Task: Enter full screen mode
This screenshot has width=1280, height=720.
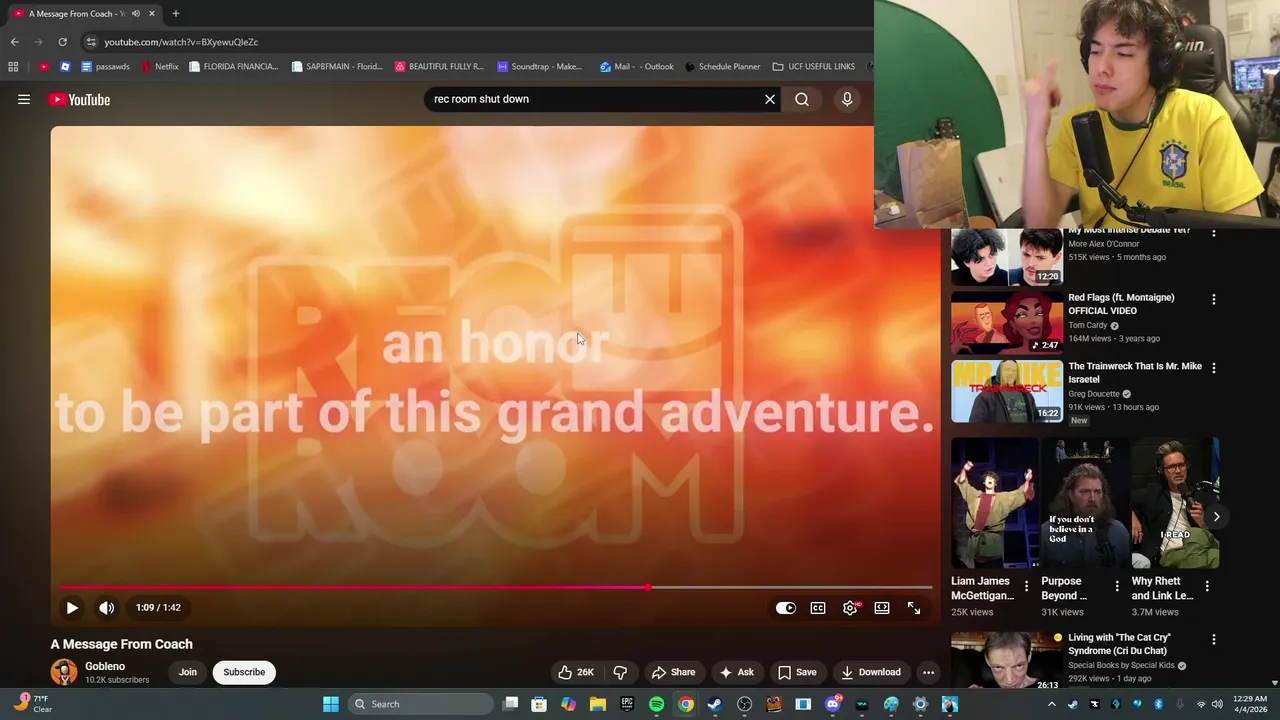Action: tap(914, 607)
